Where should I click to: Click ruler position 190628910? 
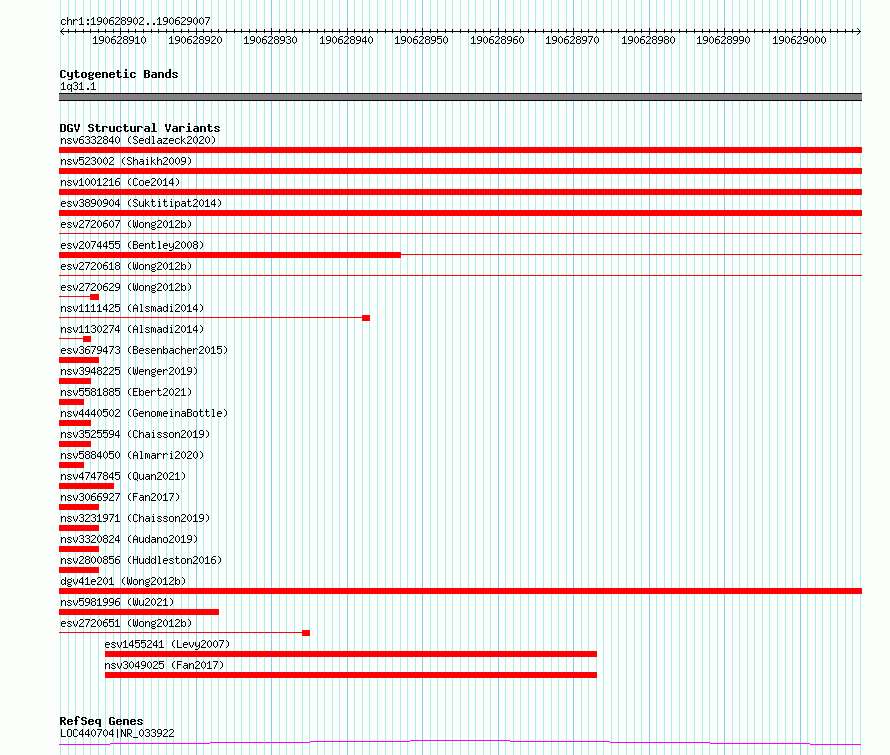pyautogui.click(x=119, y=40)
